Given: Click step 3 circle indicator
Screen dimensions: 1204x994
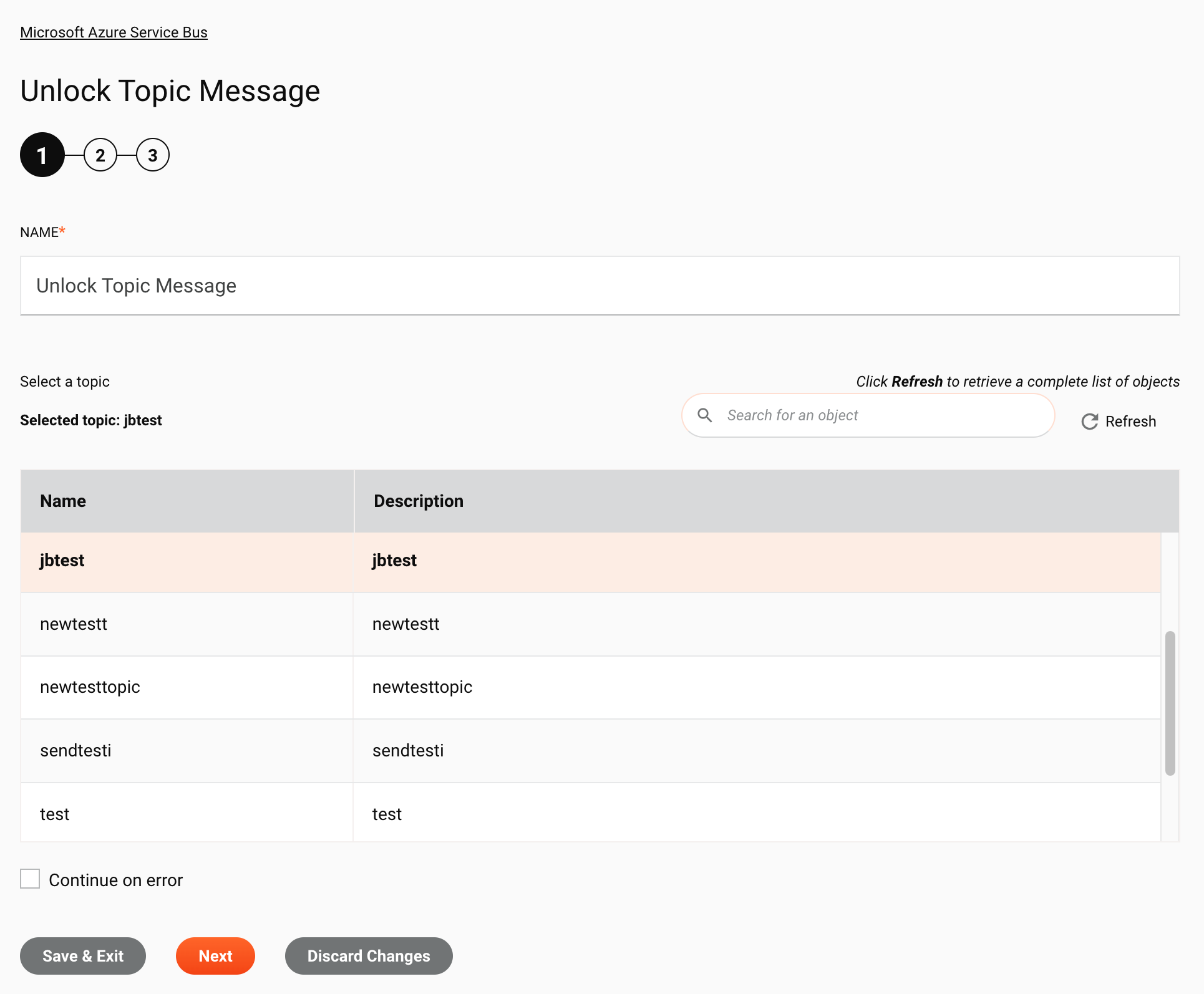Looking at the screenshot, I should pos(151,155).
